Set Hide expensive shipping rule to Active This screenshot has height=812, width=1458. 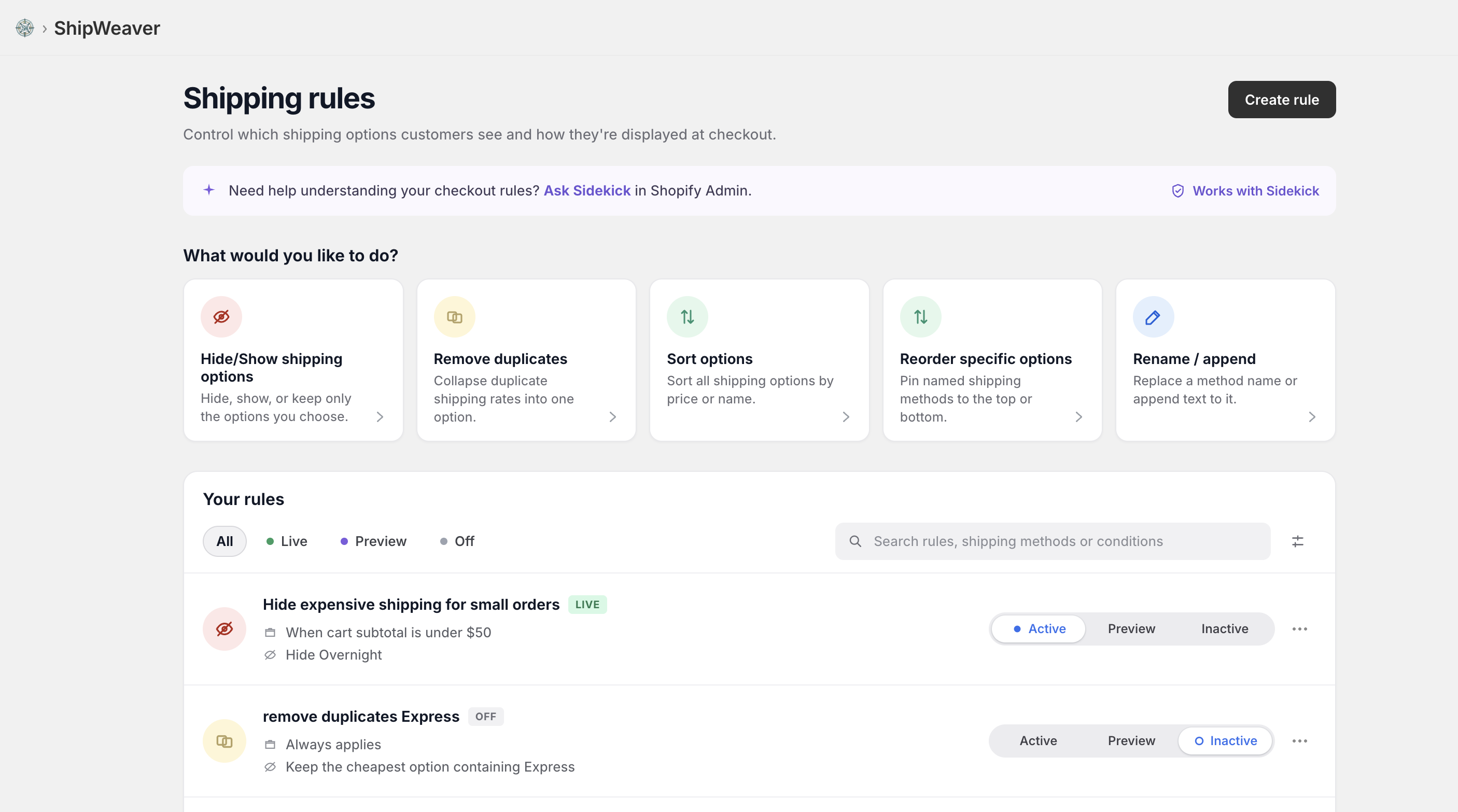click(x=1039, y=628)
